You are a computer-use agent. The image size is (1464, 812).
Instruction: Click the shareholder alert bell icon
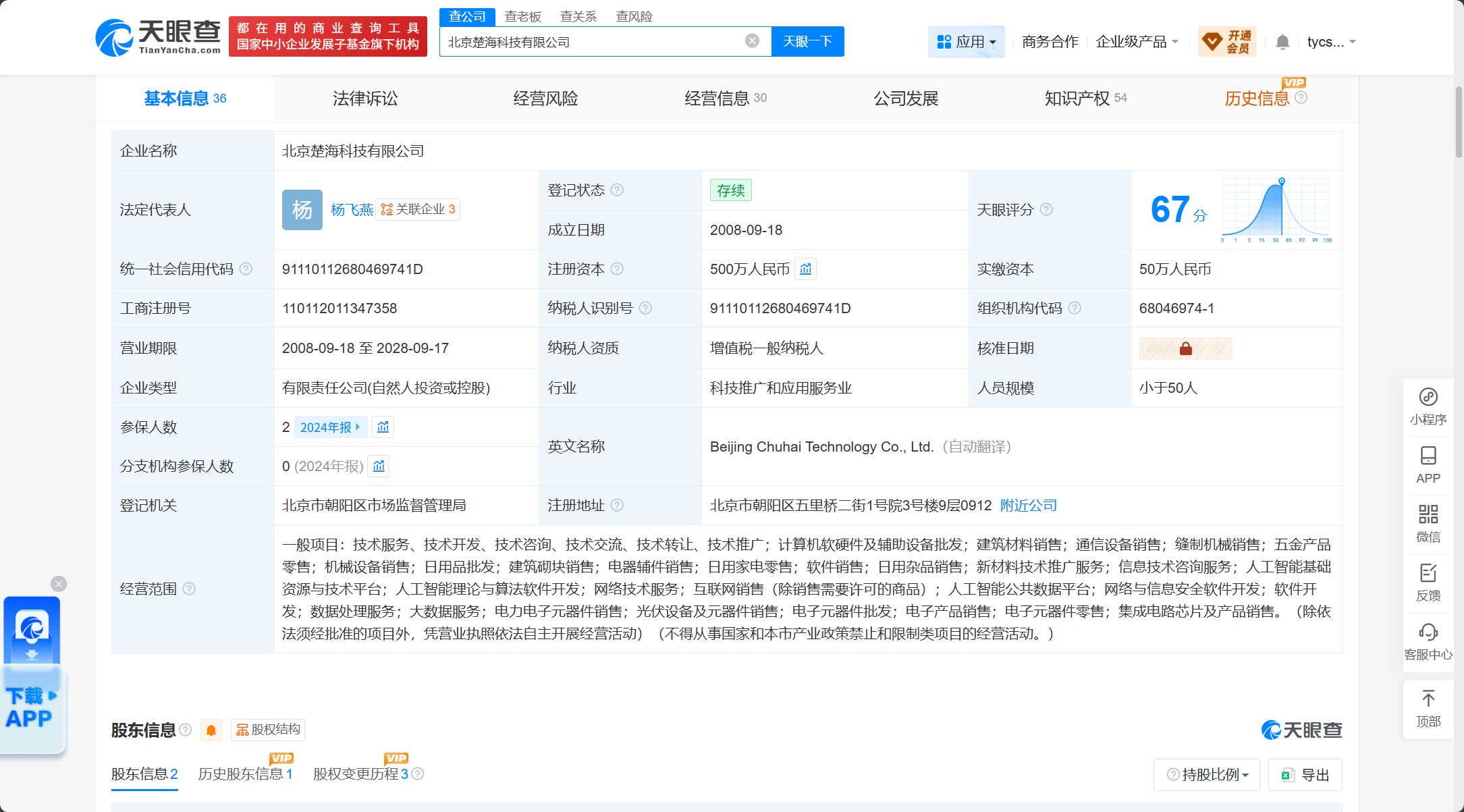point(211,730)
